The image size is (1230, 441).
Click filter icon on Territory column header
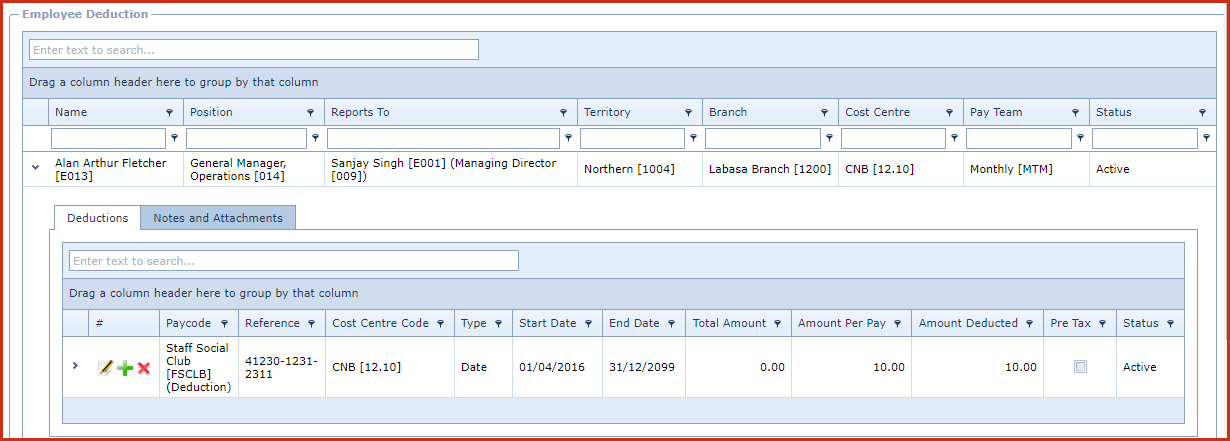pyautogui.click(x=688, y=113)
